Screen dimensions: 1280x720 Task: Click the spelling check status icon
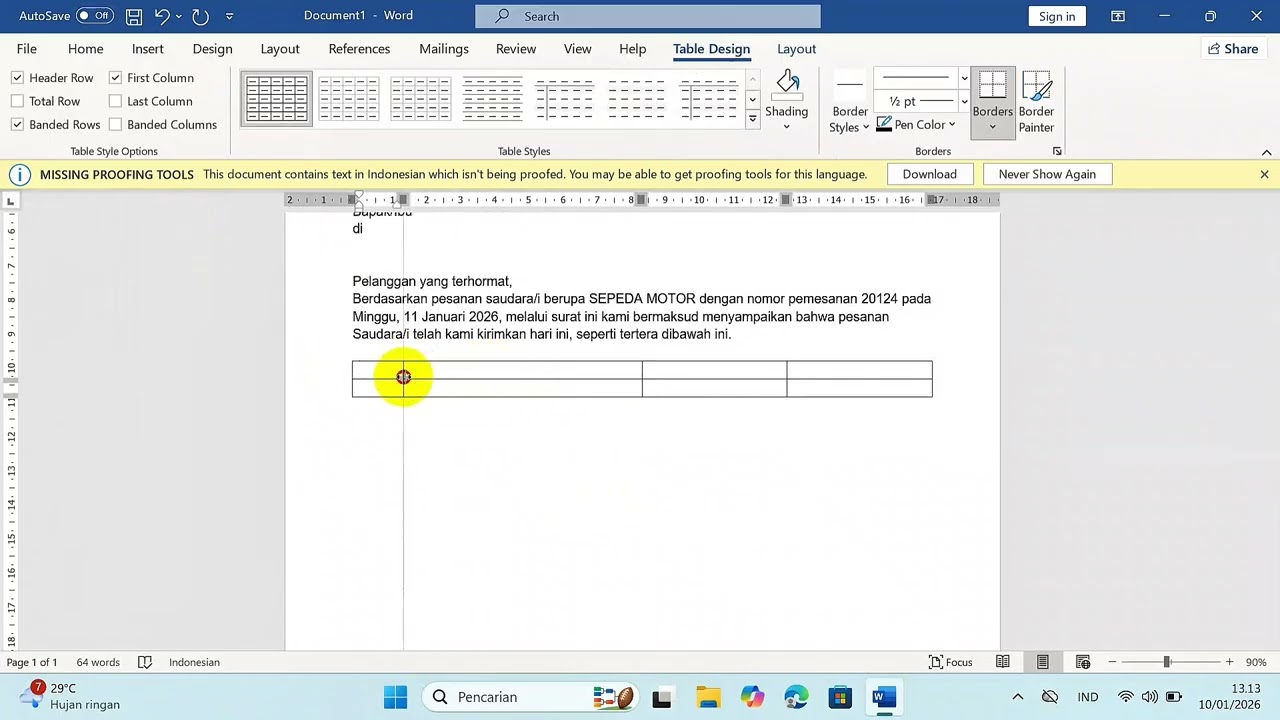(x=145, y=662)
